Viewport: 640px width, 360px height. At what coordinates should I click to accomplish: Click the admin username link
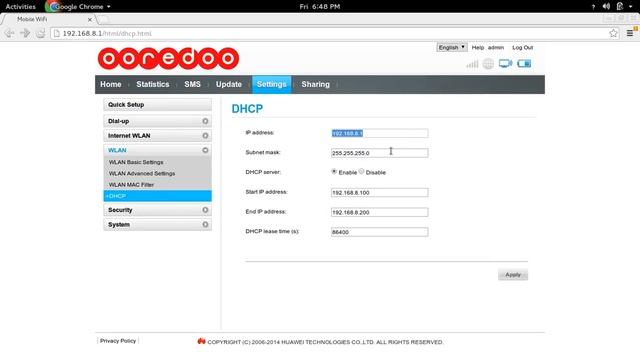click(496, 47)
